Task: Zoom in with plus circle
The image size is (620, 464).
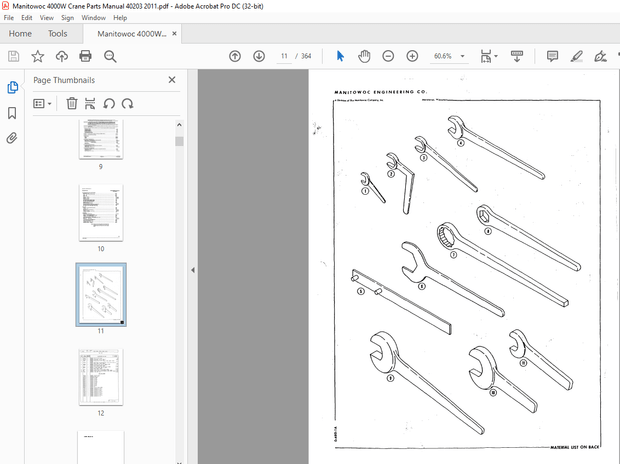Action: [412, 56]
